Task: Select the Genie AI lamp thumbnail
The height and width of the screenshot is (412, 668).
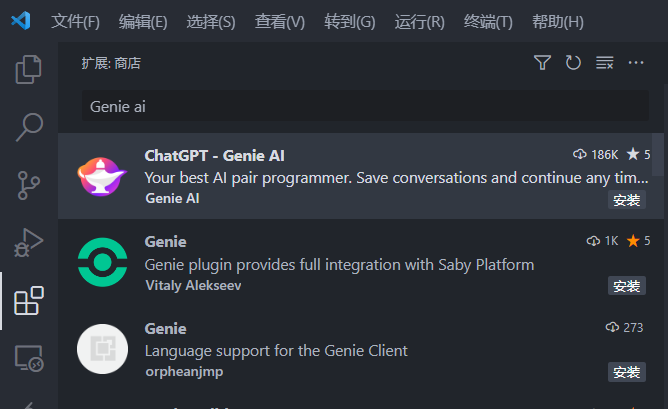Action: click(x=102, y=176)
